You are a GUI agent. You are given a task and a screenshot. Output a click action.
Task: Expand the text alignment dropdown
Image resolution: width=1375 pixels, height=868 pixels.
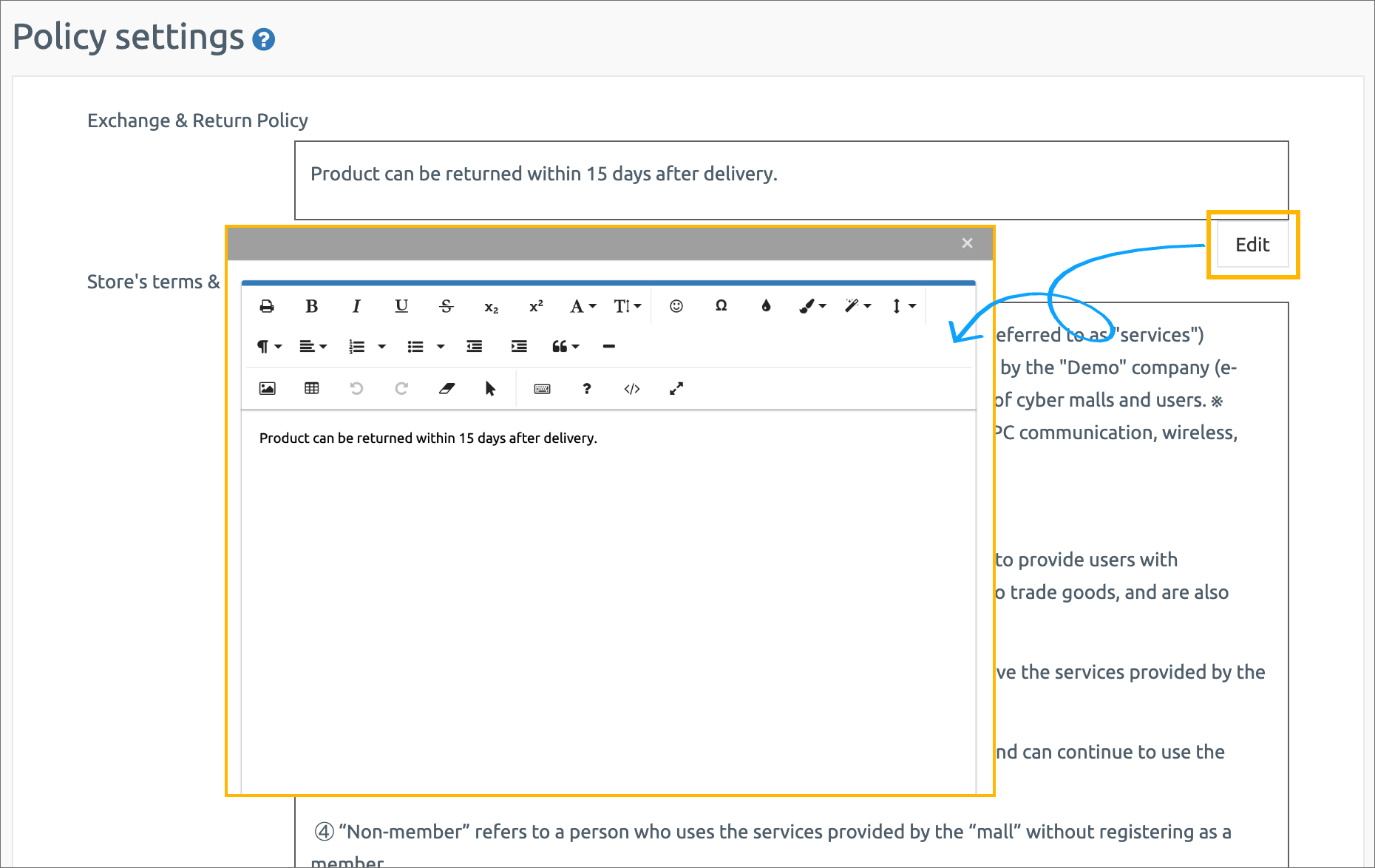pos(313,346)
